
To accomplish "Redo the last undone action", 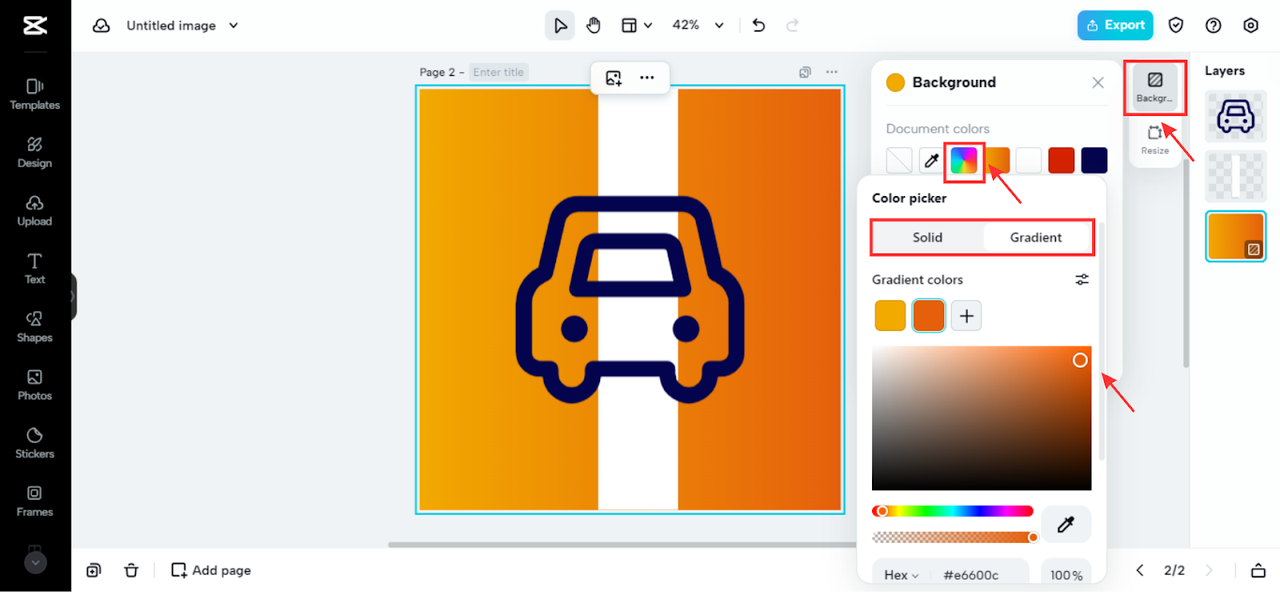I will pos(793,25).
